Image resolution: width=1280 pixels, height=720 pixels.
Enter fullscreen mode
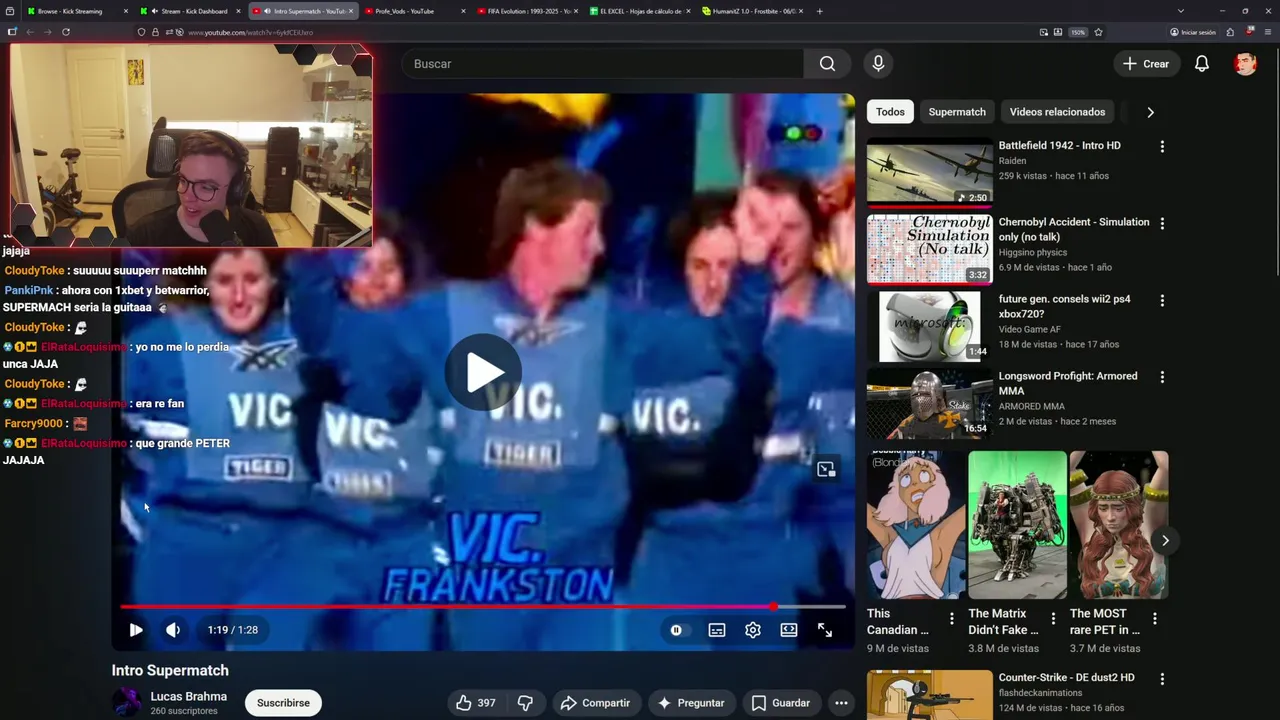tap(825, 630)
